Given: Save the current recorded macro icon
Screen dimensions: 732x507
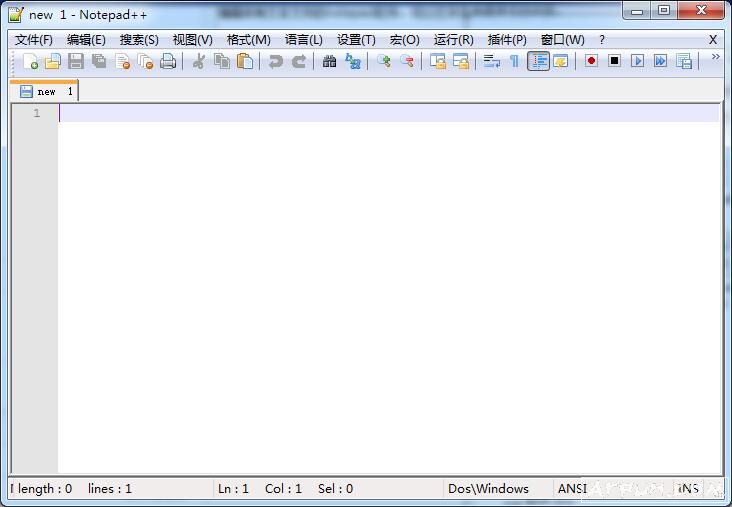Looking at the screenshot, I should 683,61.
